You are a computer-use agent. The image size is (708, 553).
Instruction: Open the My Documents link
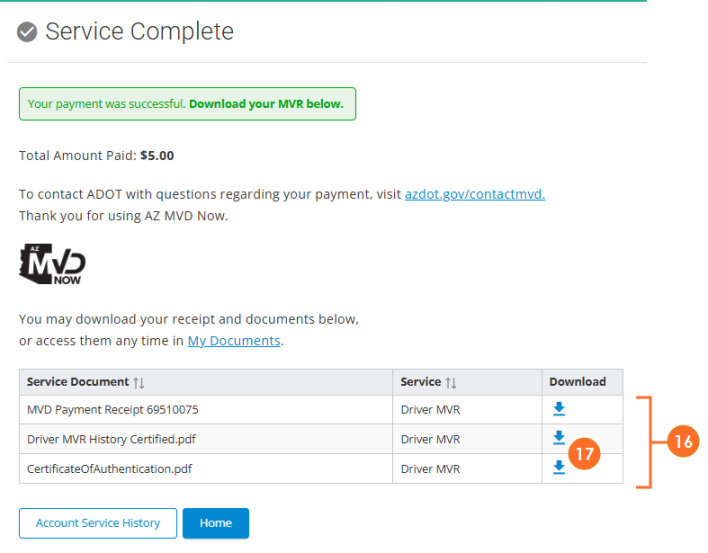(x=234, y=341)
